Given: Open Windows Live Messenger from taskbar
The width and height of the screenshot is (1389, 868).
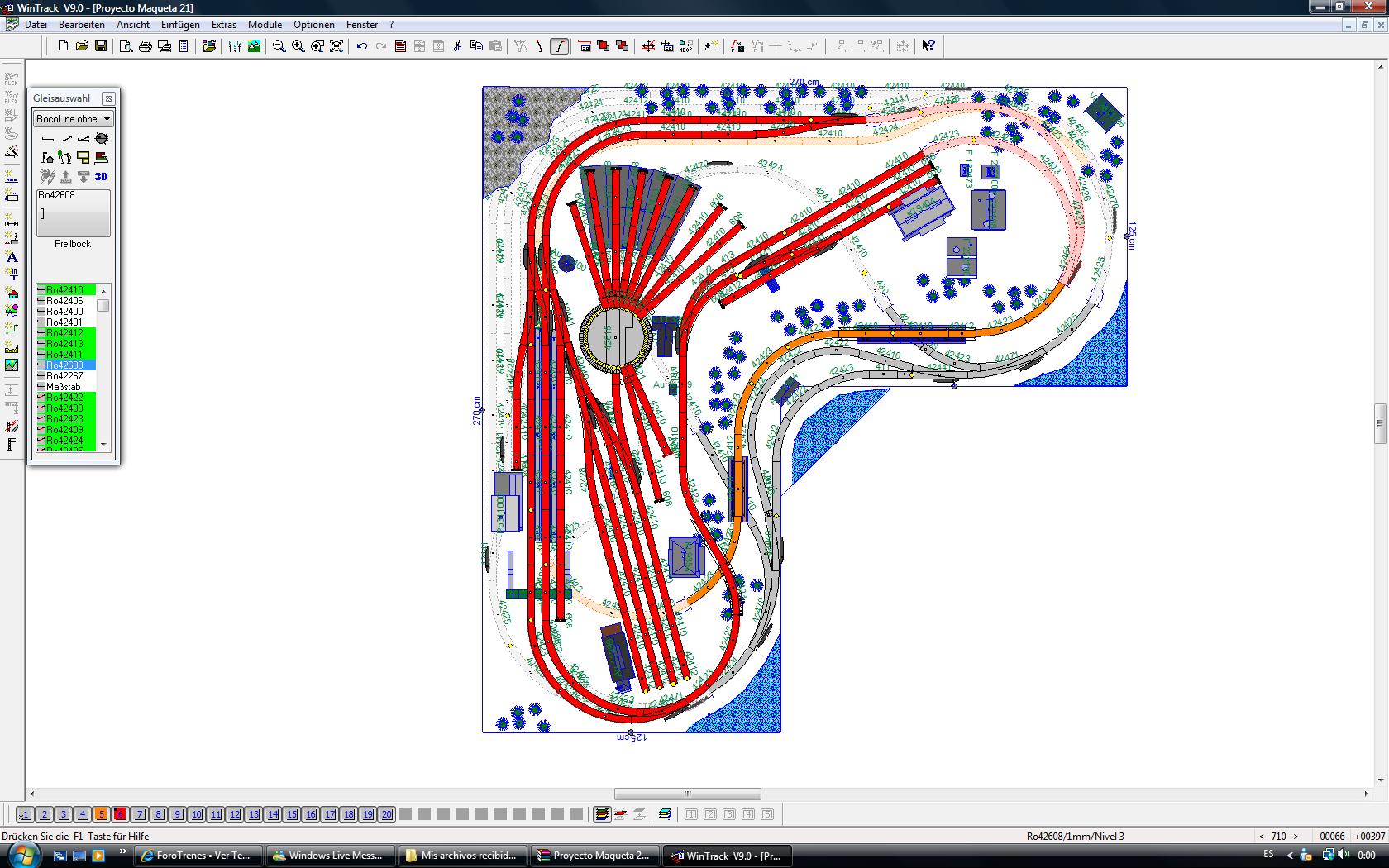Looking at the screenshot, I should point(330,856).
